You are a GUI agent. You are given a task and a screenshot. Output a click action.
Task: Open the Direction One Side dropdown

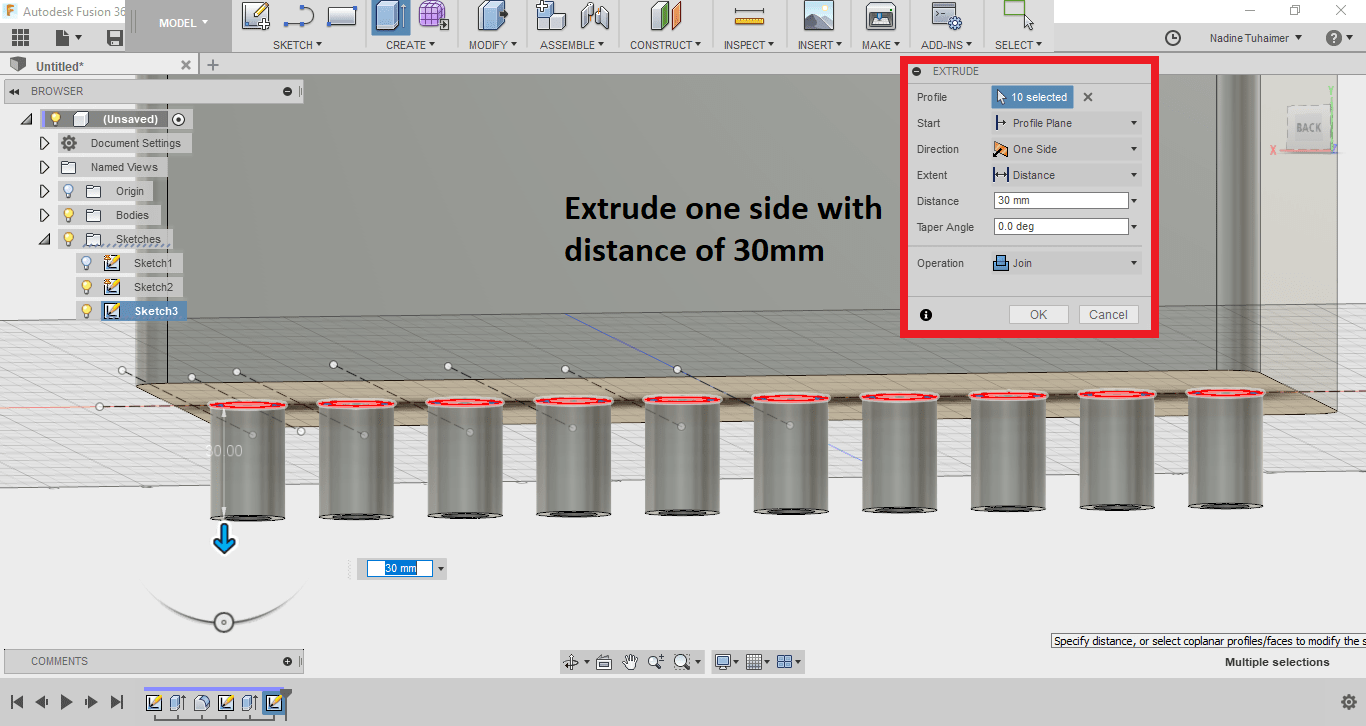tap(1066, 149)
